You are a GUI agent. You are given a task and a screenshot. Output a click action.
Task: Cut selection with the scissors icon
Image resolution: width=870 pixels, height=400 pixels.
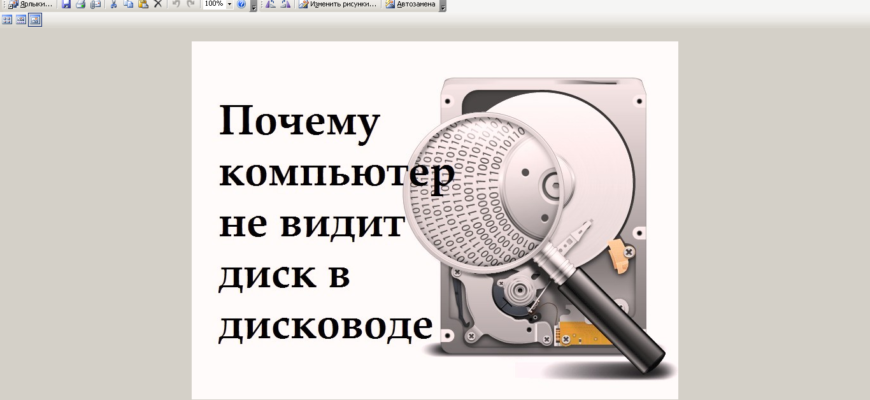click(x=114, y=4)
